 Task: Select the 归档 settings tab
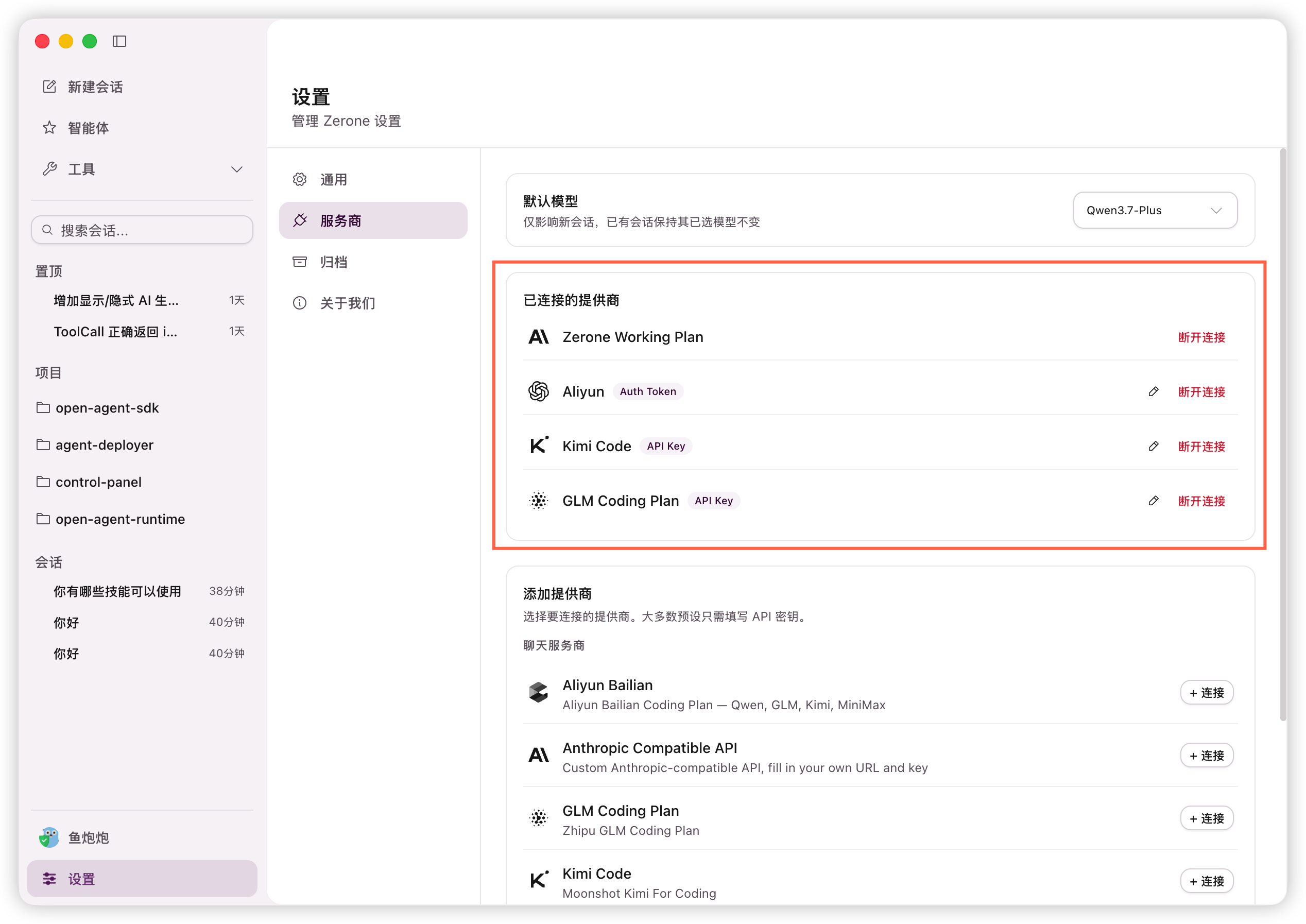(x=373, y=262)
